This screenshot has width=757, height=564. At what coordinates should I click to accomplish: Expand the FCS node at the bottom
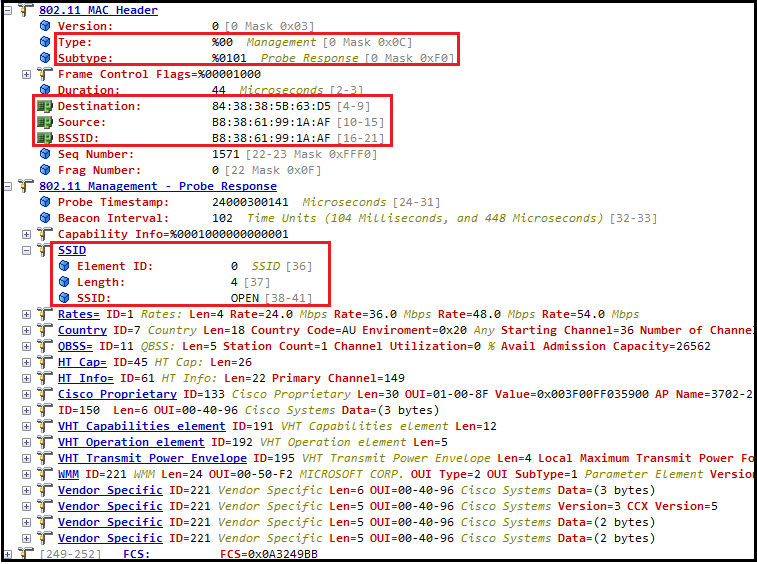9,554
